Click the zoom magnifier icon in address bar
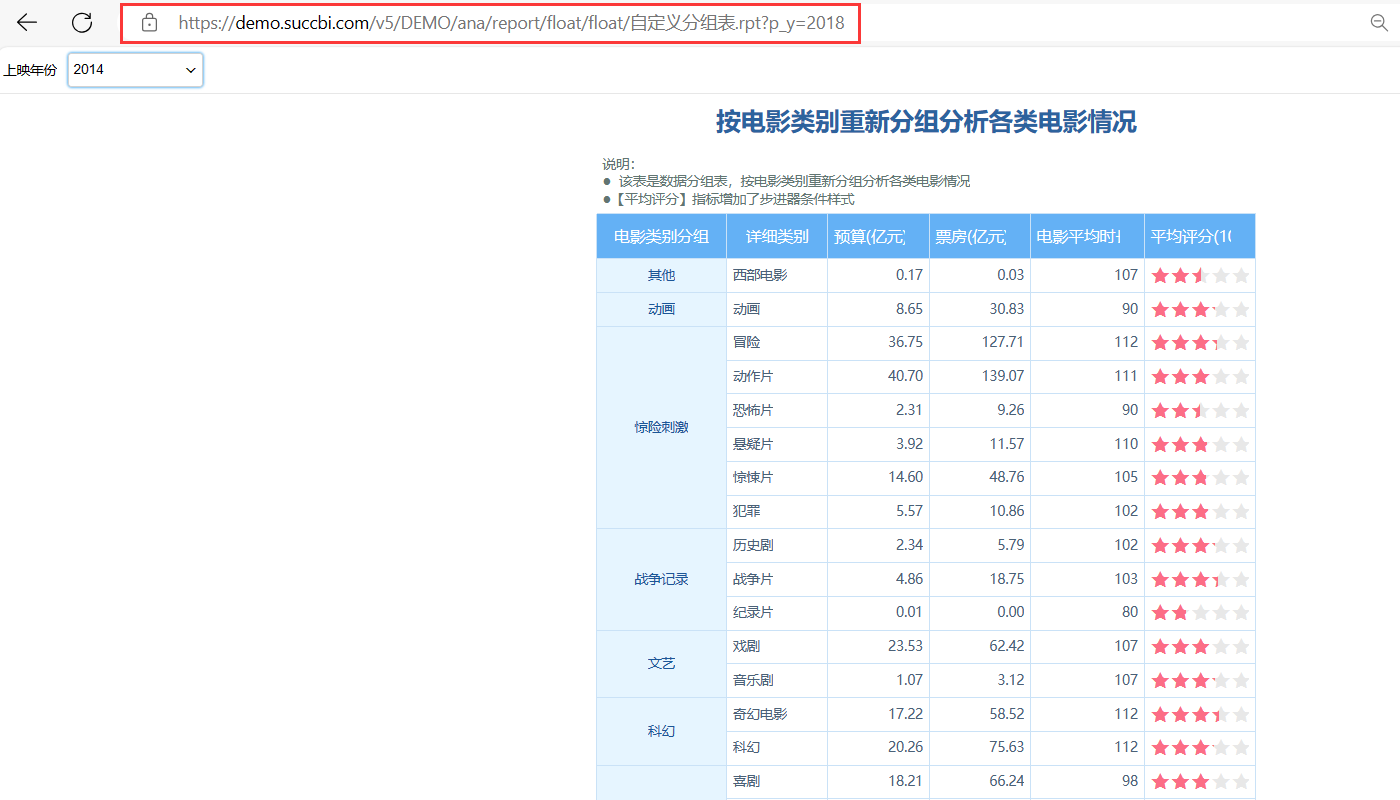The width and height of the screenshot is (1400, 800). 1379,23
